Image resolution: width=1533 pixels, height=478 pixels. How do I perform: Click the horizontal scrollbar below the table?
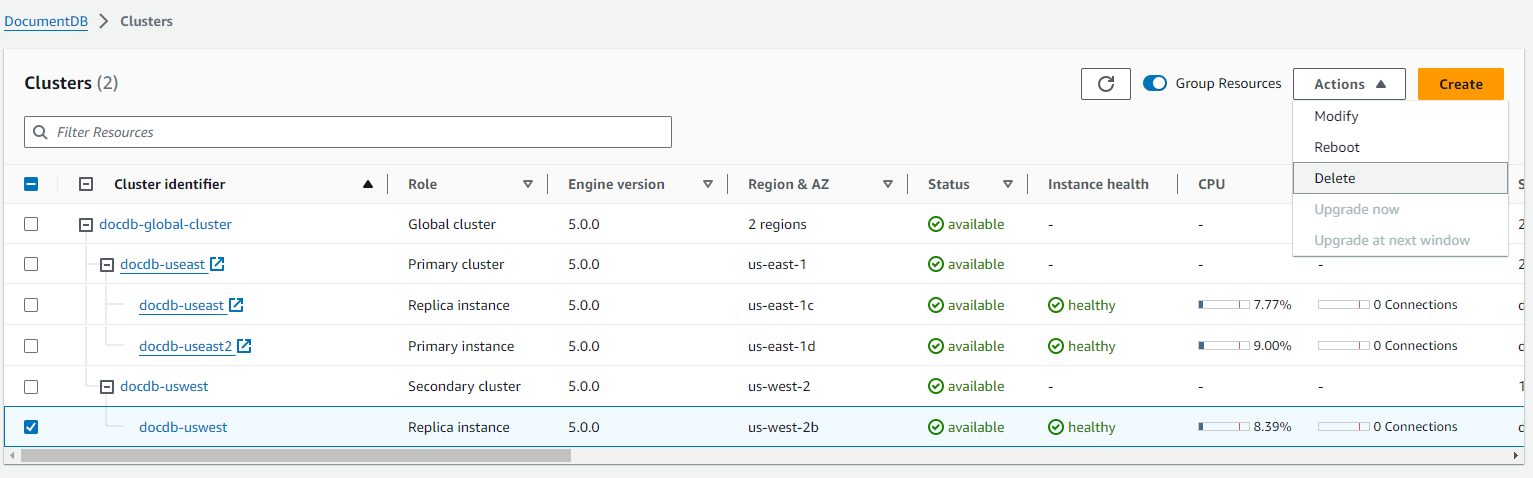click(295, 455)
